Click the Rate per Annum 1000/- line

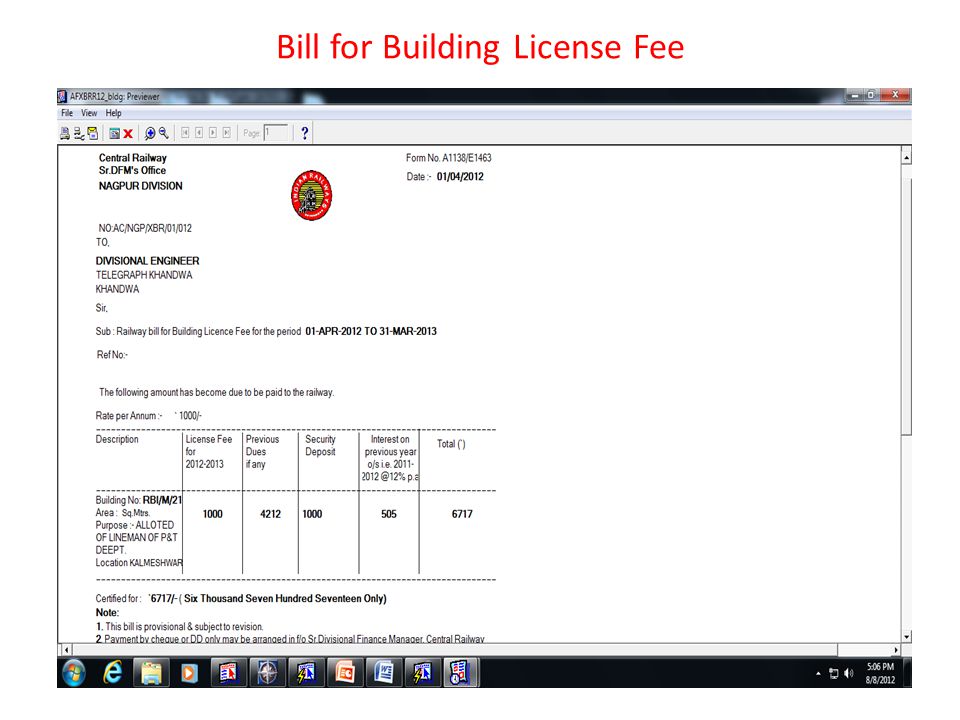[x=149, y=416]
